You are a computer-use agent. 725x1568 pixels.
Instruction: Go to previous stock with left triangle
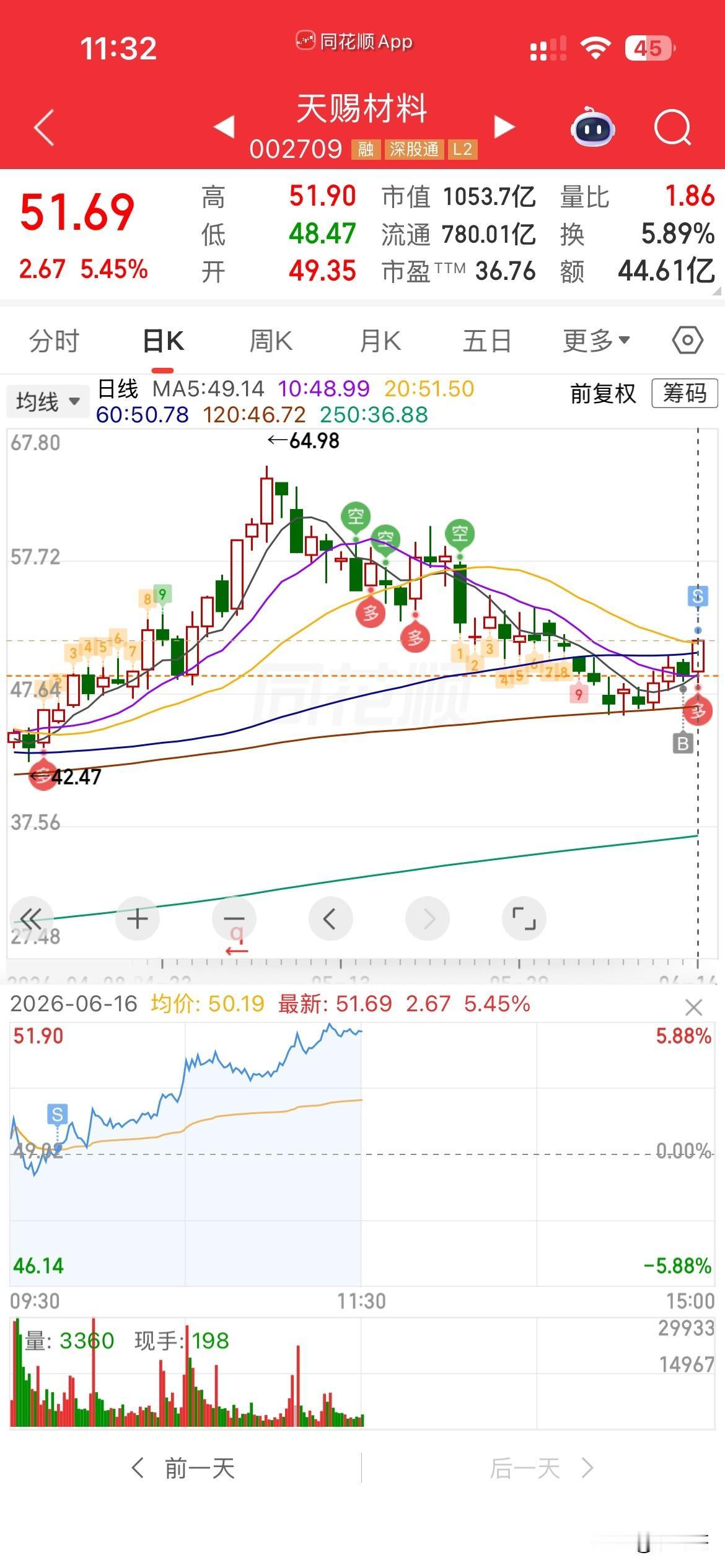[x=224, y=126]
